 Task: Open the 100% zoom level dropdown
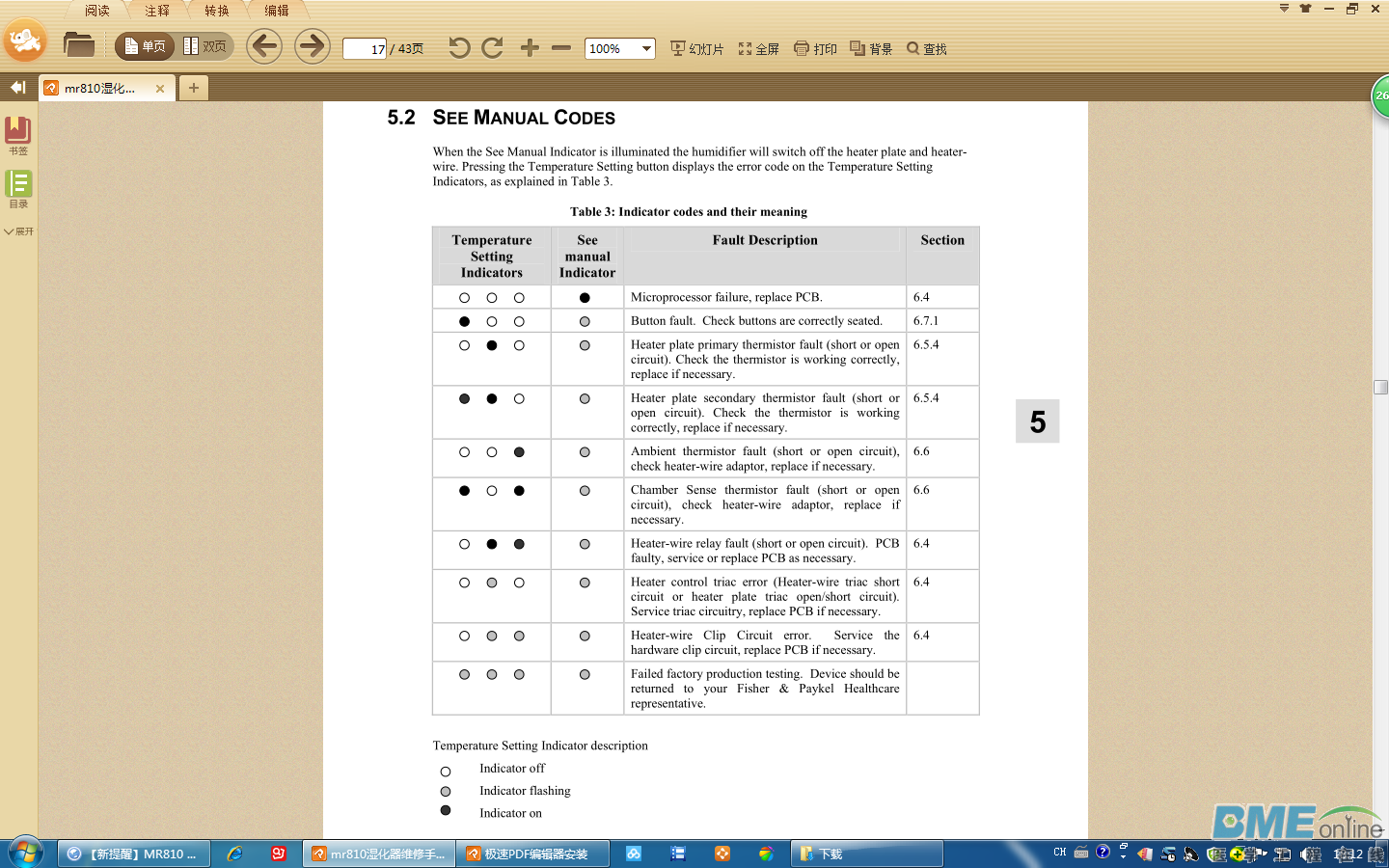coord(646,48)
